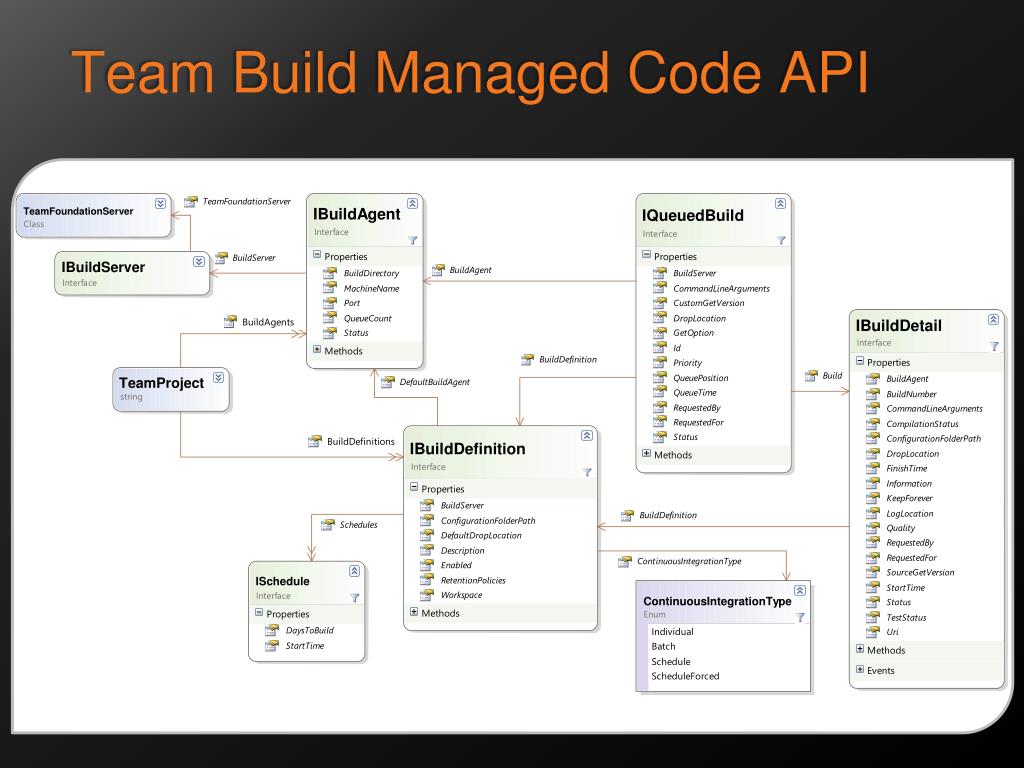1024x768 pixels.
Task: Select the SourceGetVersion property
Action: tap(920, 572)
